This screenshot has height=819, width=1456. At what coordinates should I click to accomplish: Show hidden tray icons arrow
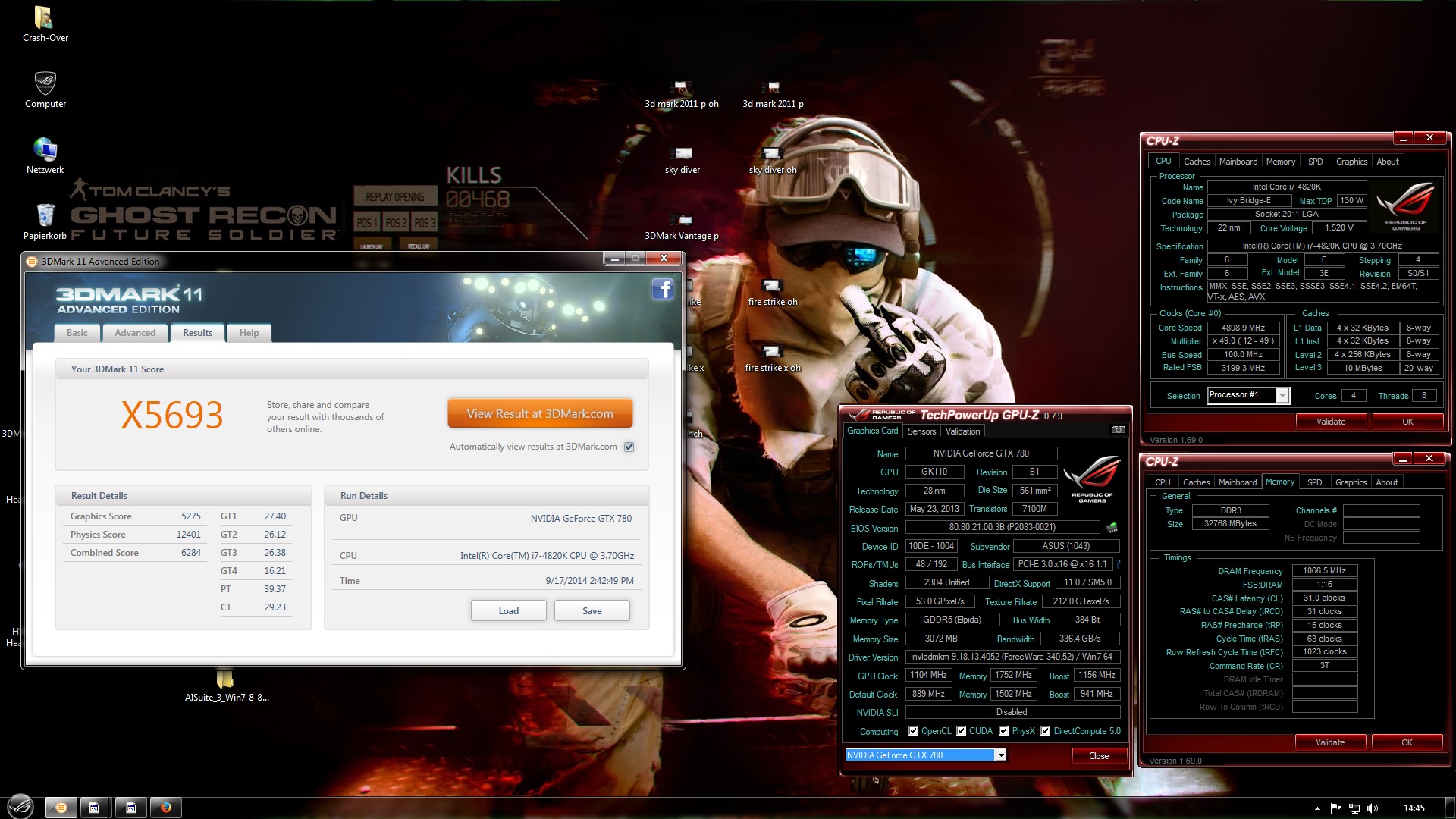pos(1317,808)
